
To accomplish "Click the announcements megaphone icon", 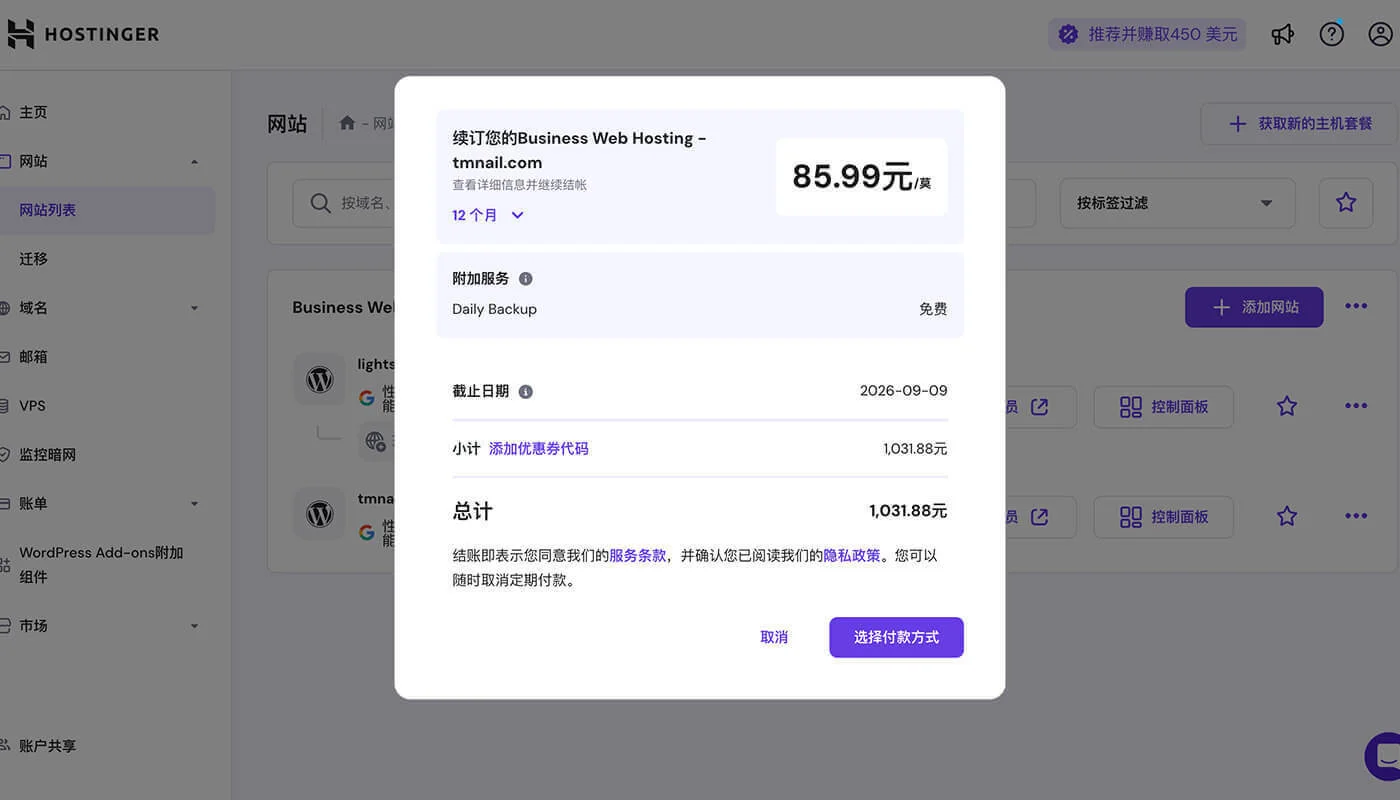I will [1283, 33].
